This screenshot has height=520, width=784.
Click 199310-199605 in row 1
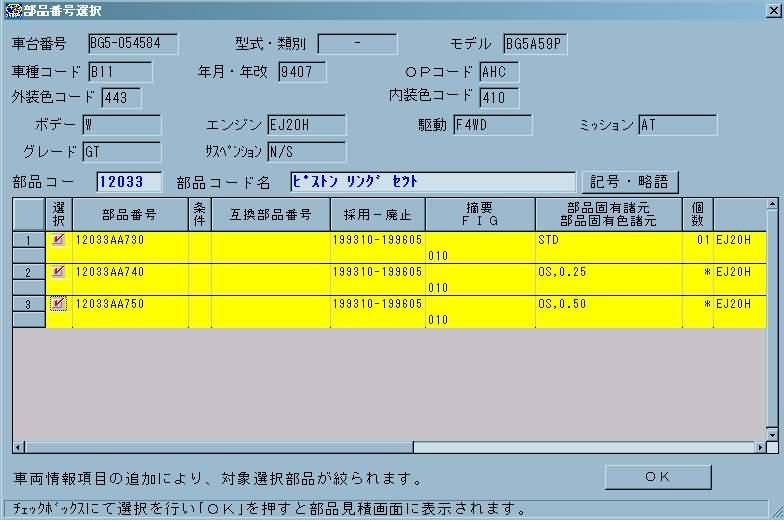point(378,240)
